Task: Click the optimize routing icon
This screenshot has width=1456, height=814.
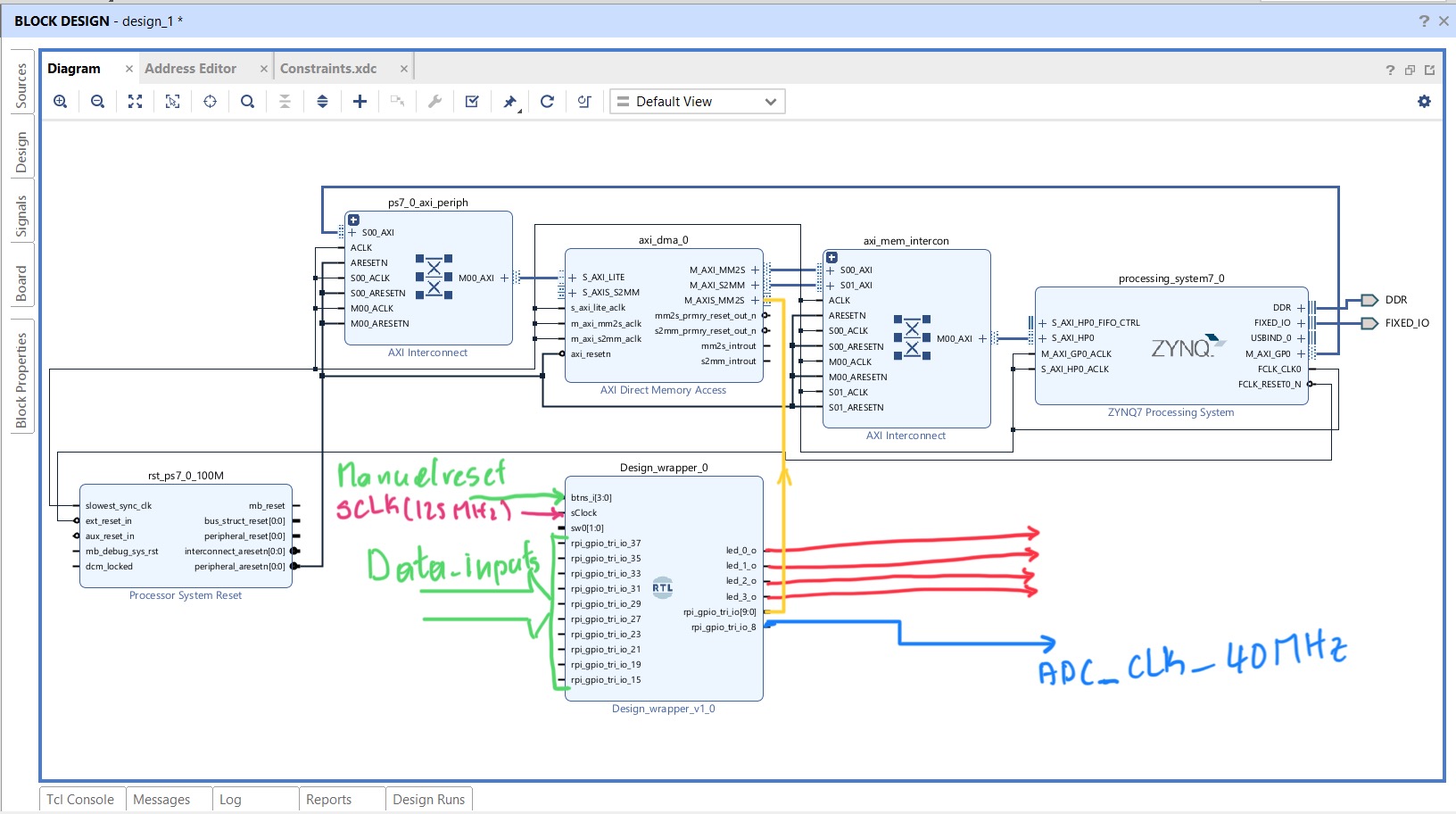Action: [x=584, y=102]
